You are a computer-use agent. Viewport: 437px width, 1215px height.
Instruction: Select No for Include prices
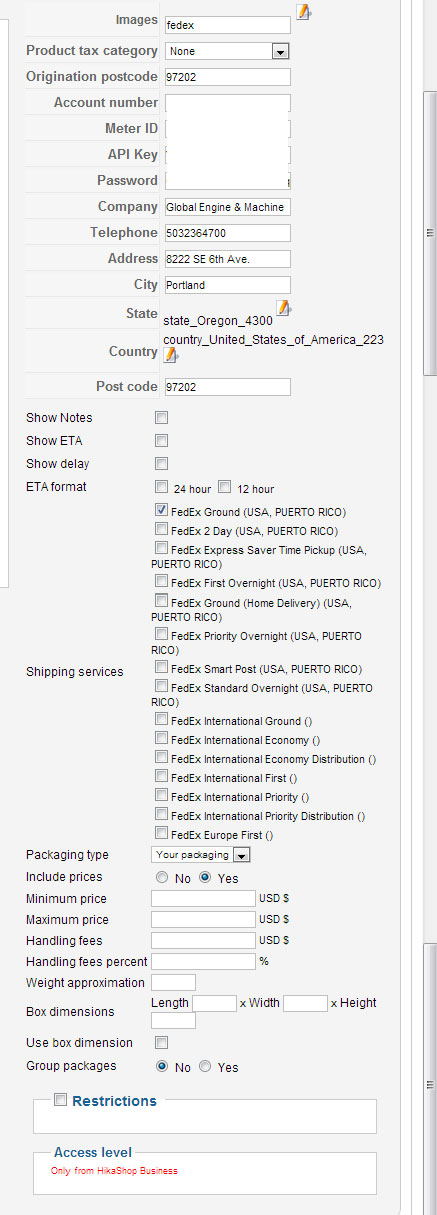coord(161,877)
